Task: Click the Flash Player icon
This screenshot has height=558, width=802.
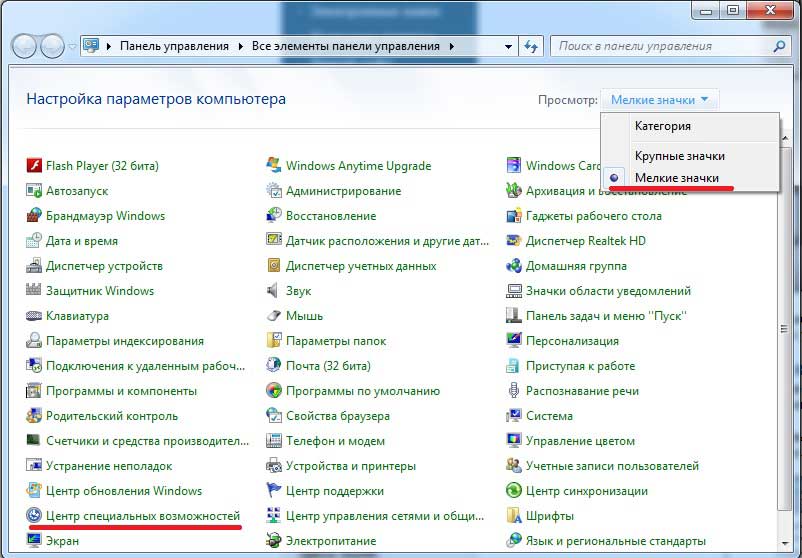Action: click(x=34, y=166)
